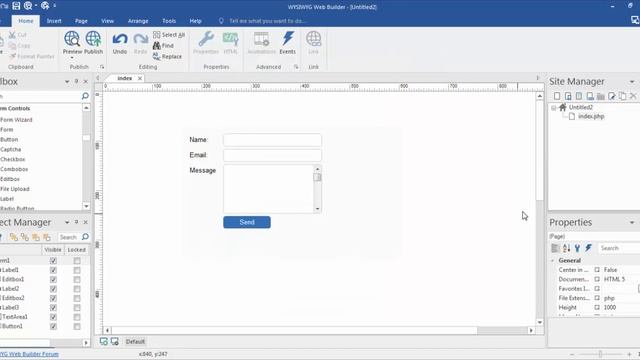Click the Name edit box on the canvas
Viewport: 640px width, 360px height.
coord(272,140)
